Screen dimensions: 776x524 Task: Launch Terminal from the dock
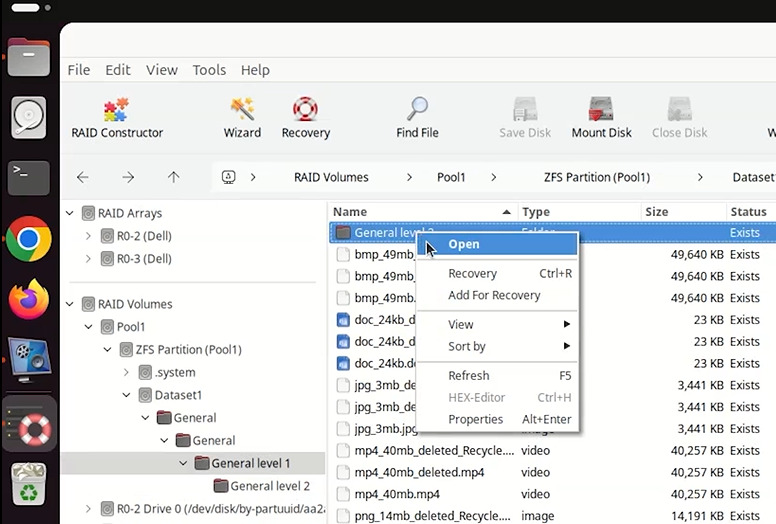[x=29, y=178]
